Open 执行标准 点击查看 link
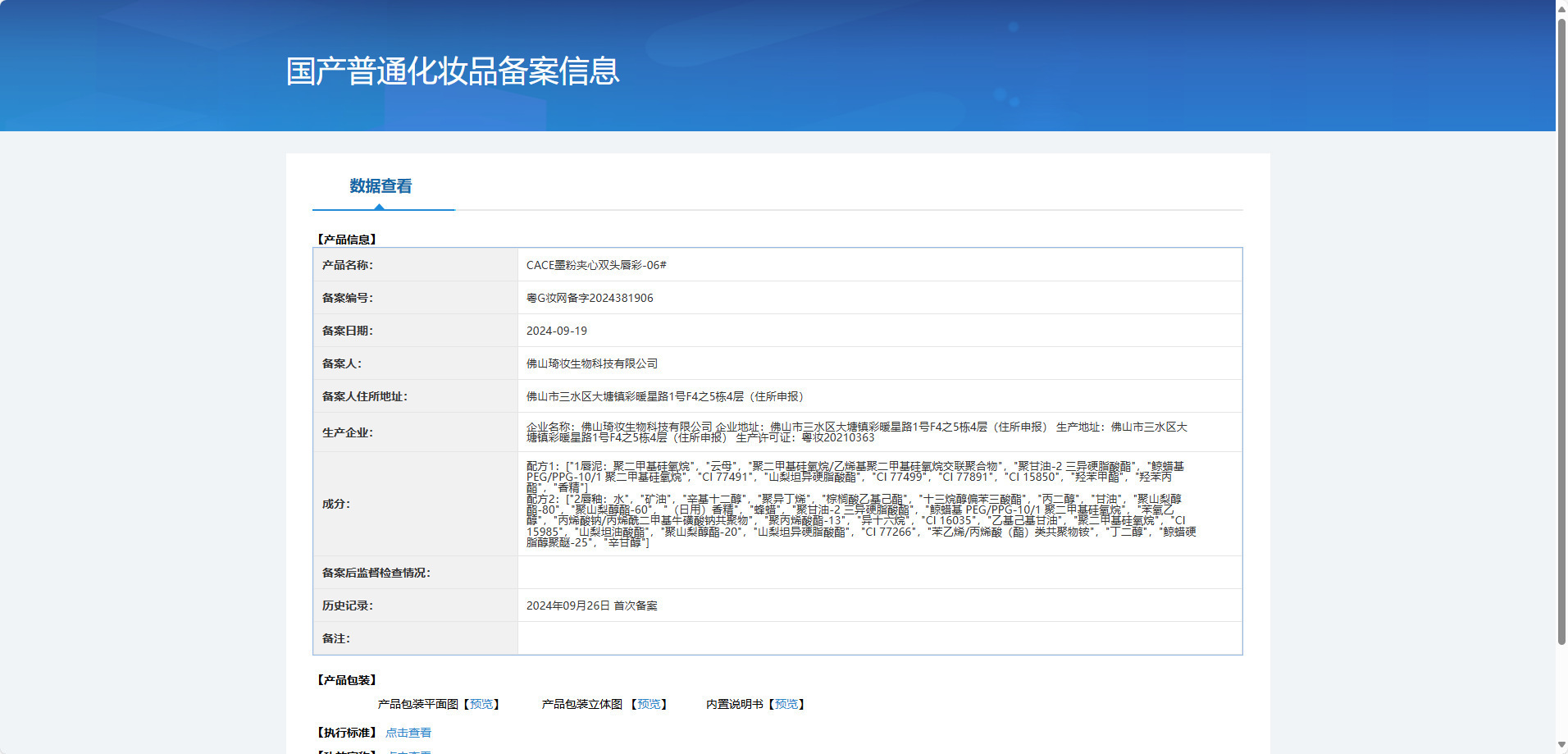This screenshot has height=754, width=1568. 408,733
